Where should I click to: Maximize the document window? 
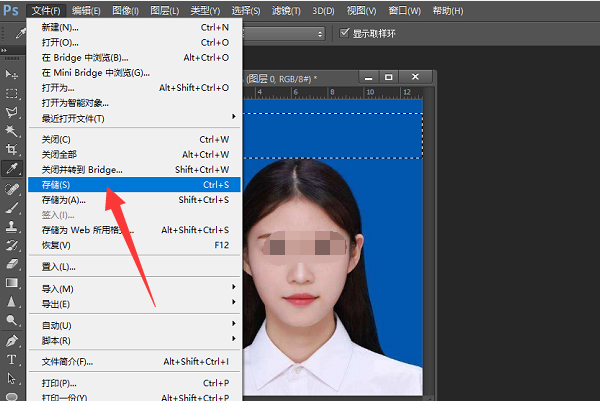pyautogui.click(x=388, y=77)
